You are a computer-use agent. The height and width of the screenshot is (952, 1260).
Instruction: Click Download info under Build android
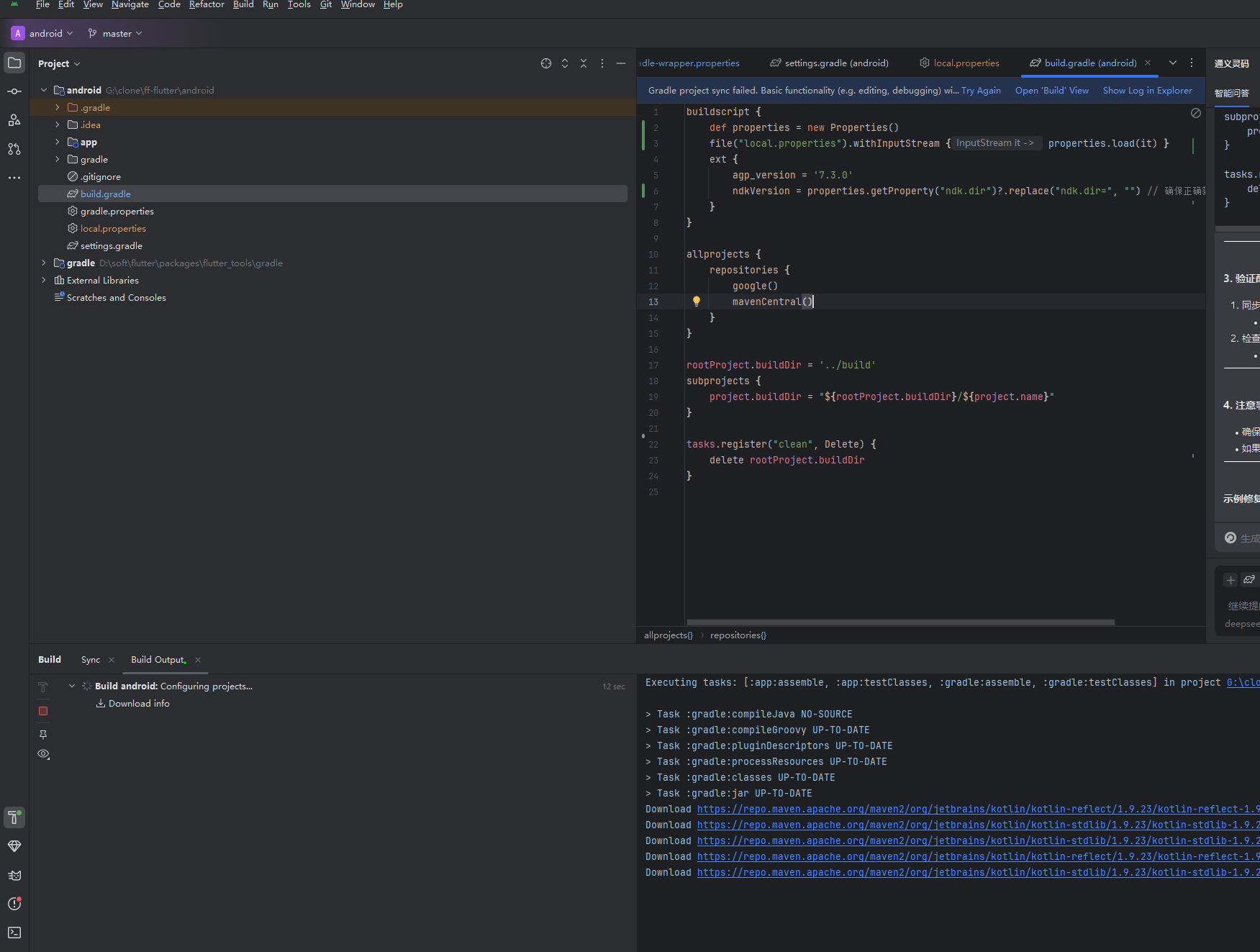pos(139,703)
